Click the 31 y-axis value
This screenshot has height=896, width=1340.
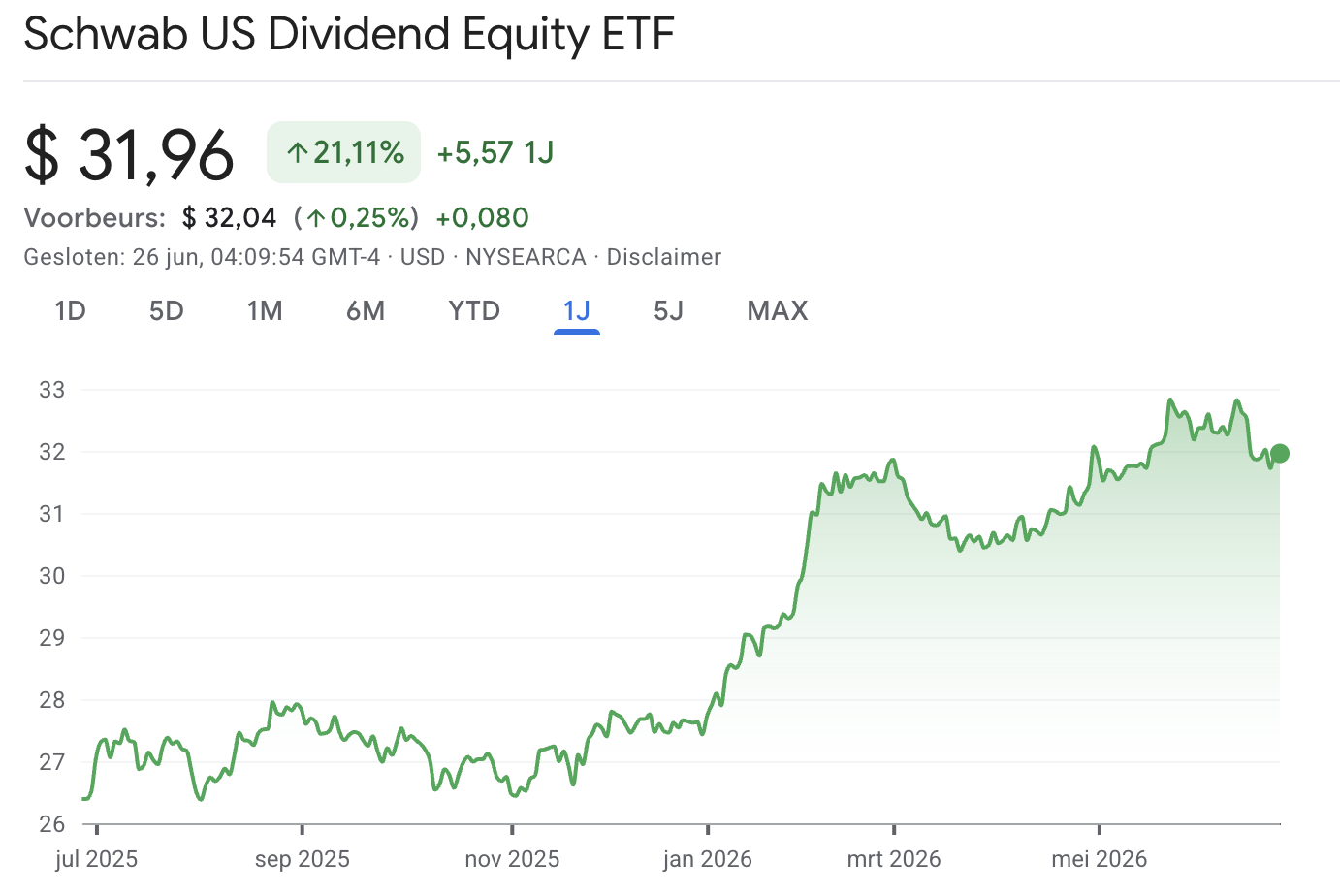point(52,514)
